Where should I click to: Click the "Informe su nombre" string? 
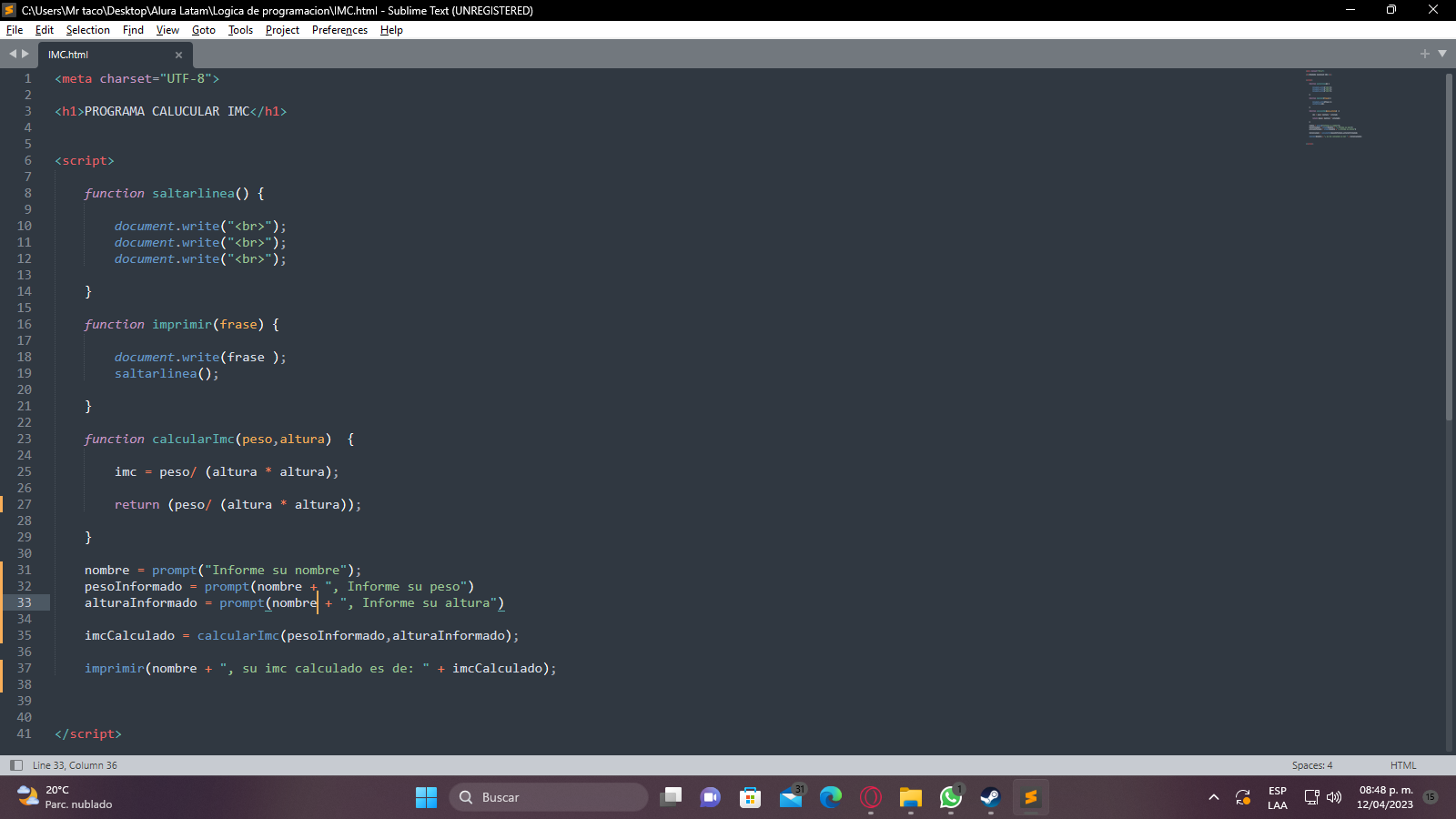pyautogui.click(x=276, y=570)
